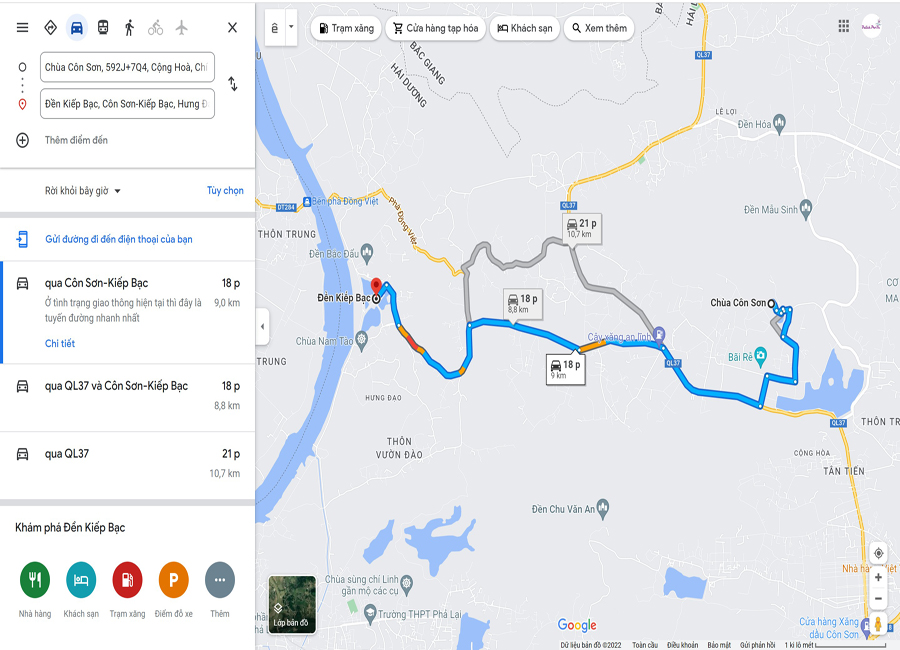The height and width of the screenshot is (650, 900).
Task: Open the language input tool dropdown arrow
Action: click(291, 27)
